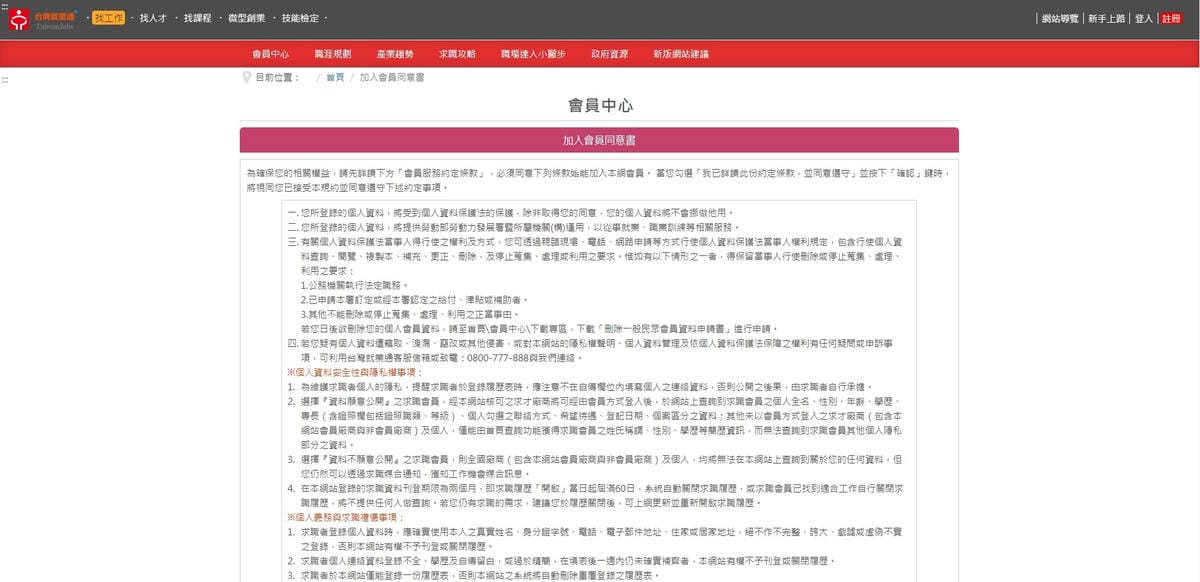Open 求職攻略 in the red menu bar

tap(457, 54)
